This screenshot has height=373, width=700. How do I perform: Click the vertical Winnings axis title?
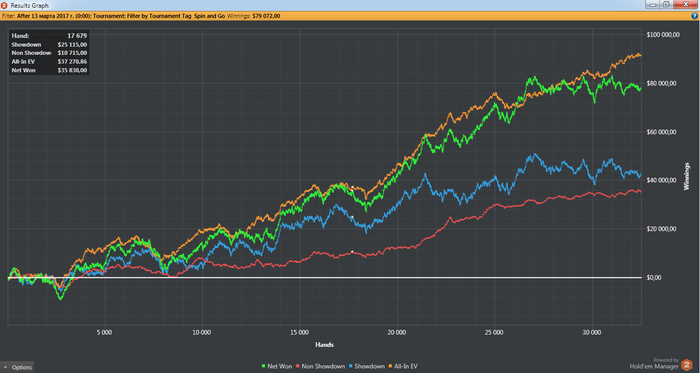pyautogui.click(x=688, y=176)
